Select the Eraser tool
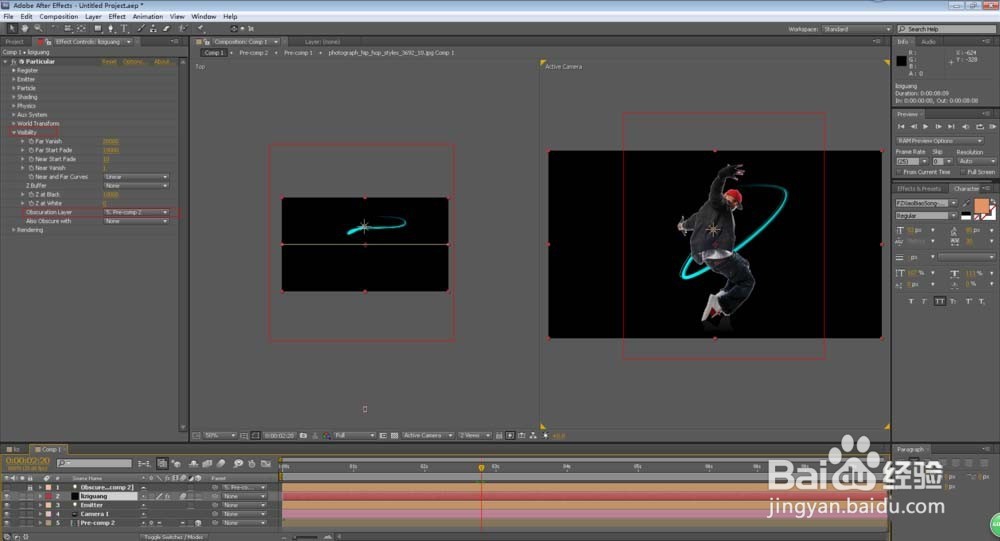The width and height of the screenshot is (1000, 541). click(x=166, y=29)
